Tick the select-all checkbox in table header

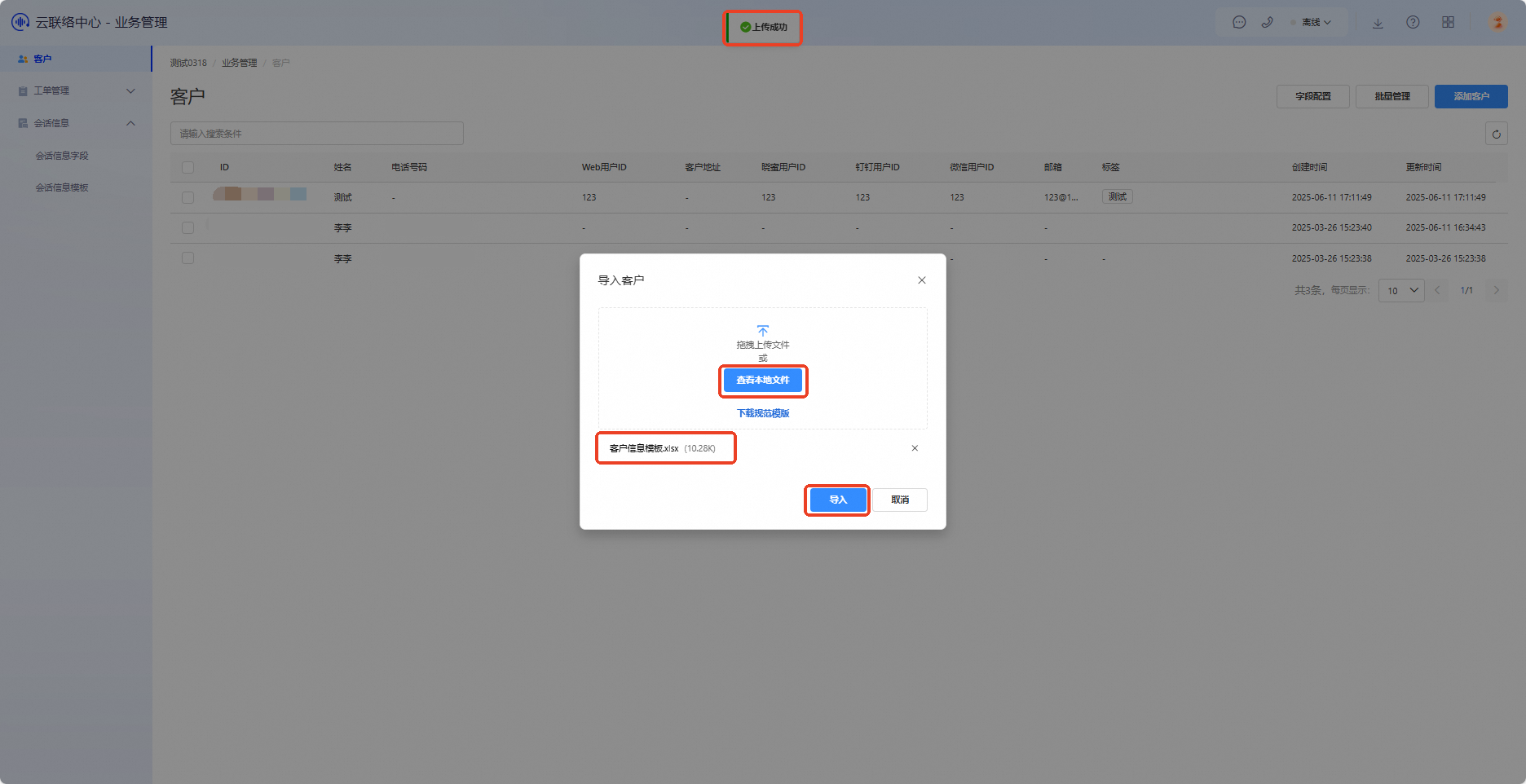coord(187,167)
